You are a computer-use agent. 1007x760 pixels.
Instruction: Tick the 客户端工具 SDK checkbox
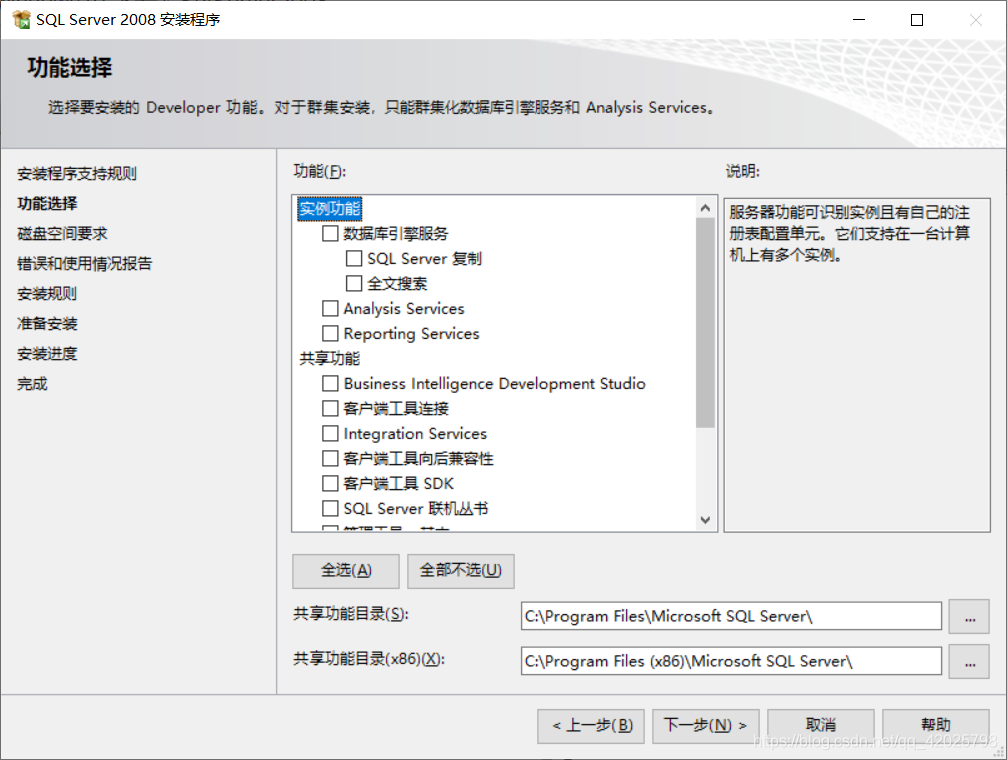tap(330, 484)
